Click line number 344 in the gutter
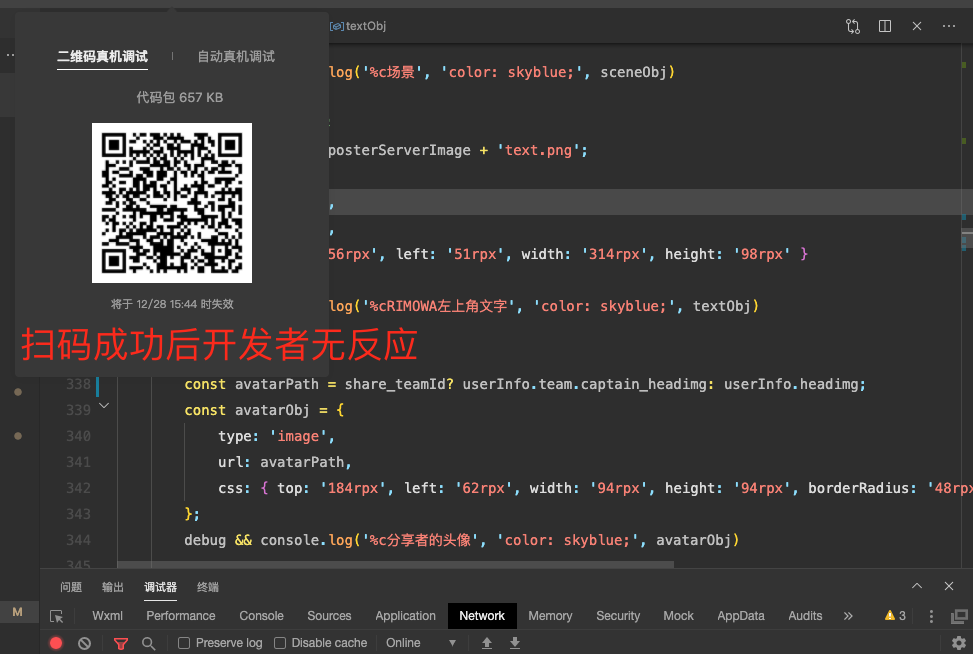This screenshot has height=654, width=973. [78, 540]
